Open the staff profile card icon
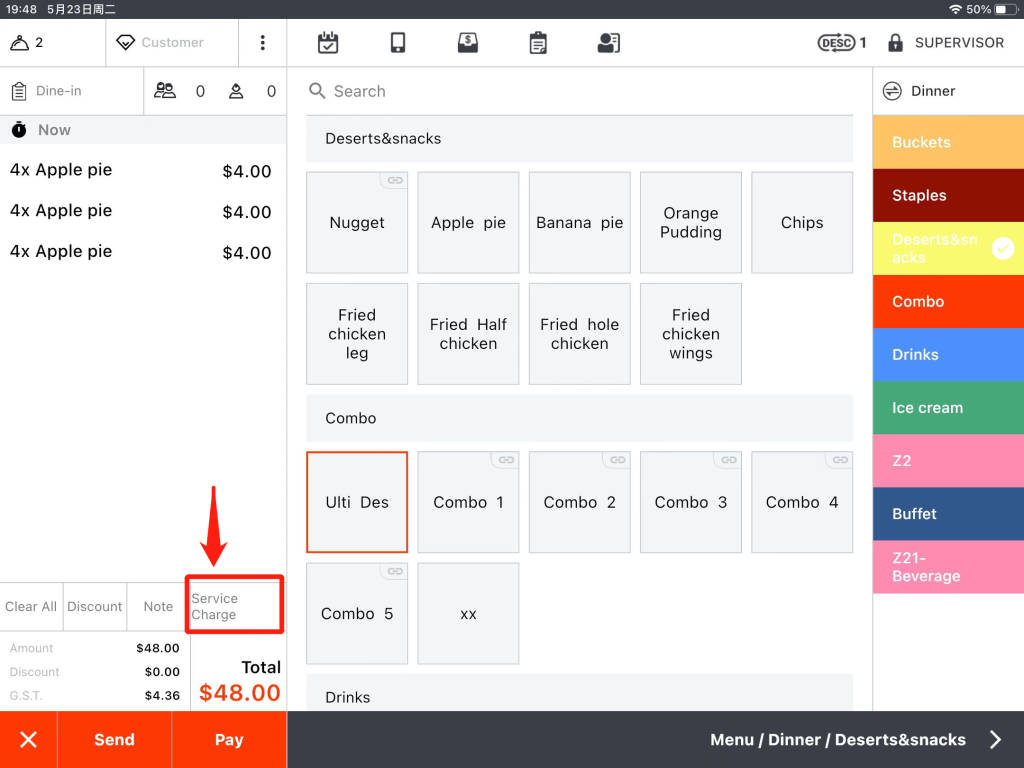1024x768 pixels. click(608, 43)
